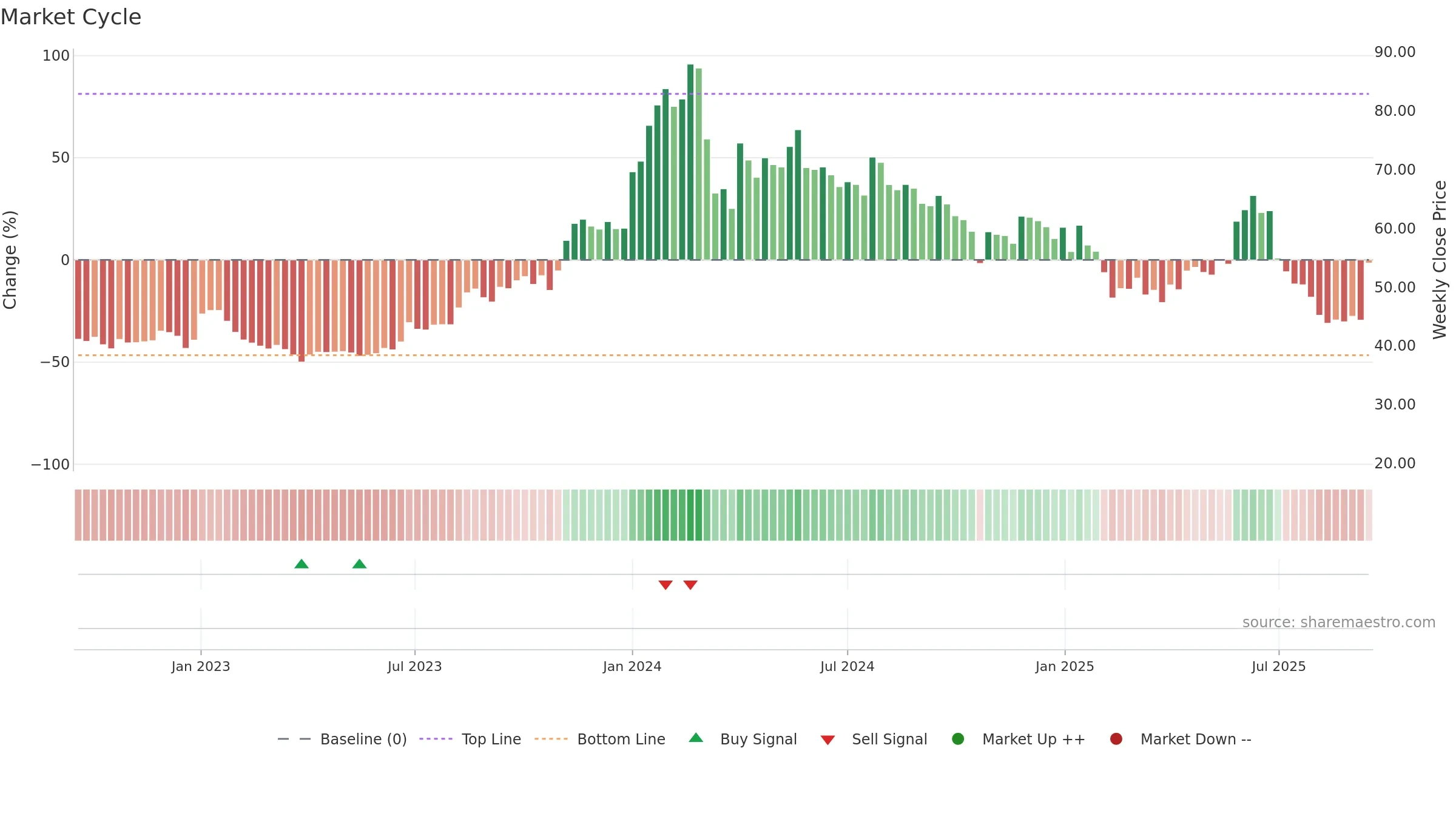1456x819 pixels.
Task: Click the Weekly Close Price axis title
Action: (x=1440, y=260)
